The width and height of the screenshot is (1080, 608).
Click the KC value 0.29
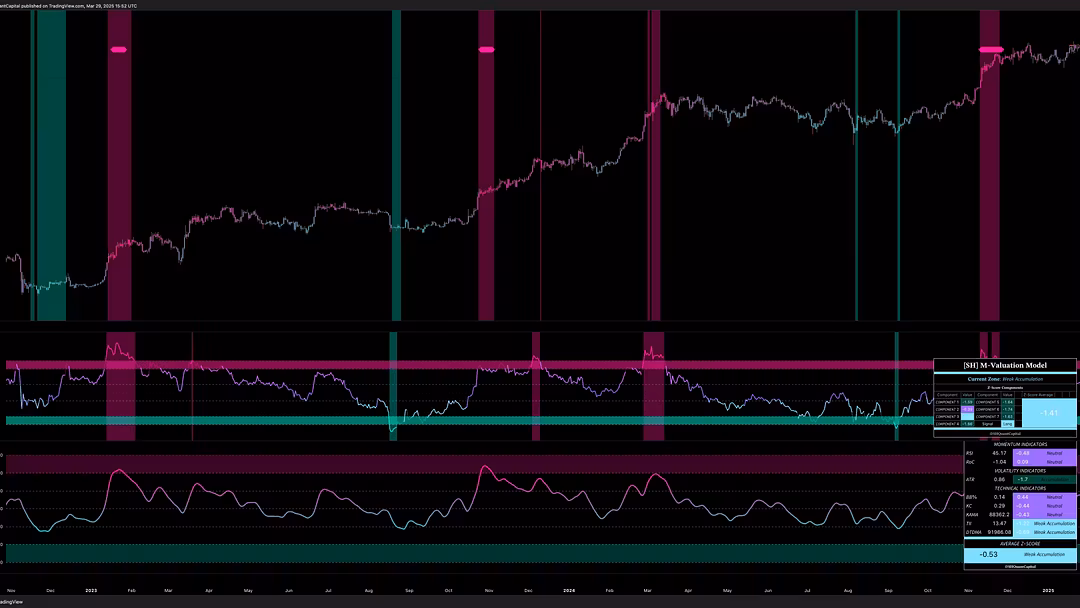999,506
